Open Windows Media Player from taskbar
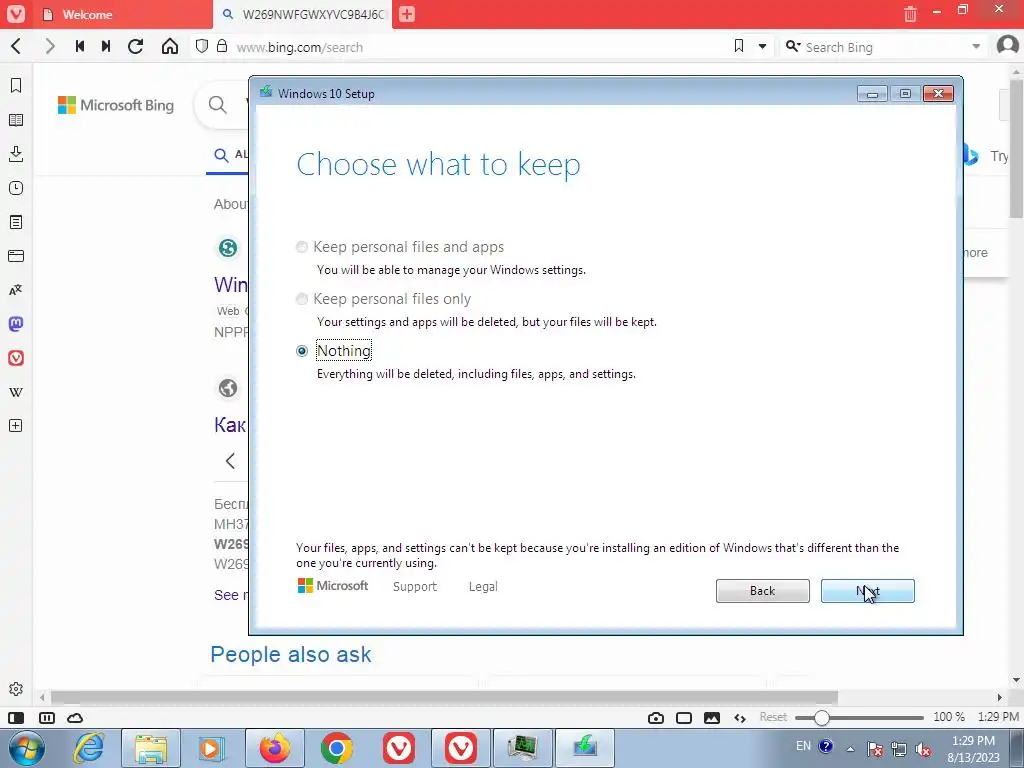This screenshot has height=768, width=1024. tap(213, 748)
